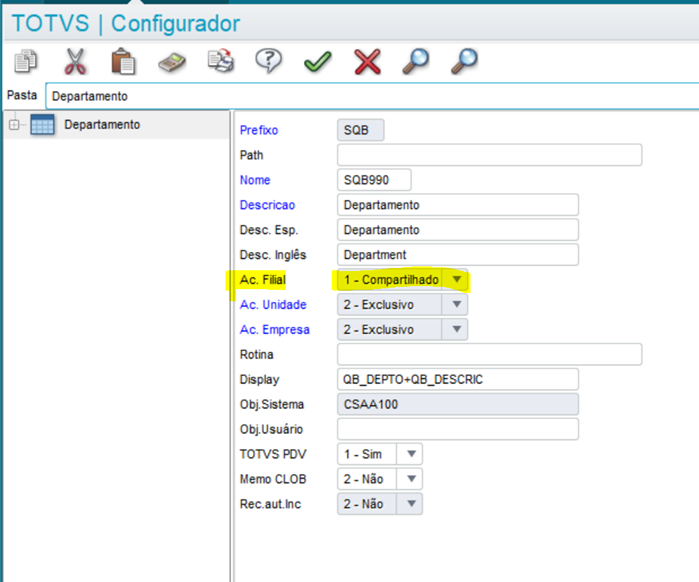Click the '1 - Sim' value text
The height and width of the screenshot is (582, 699).
[362, 454]
